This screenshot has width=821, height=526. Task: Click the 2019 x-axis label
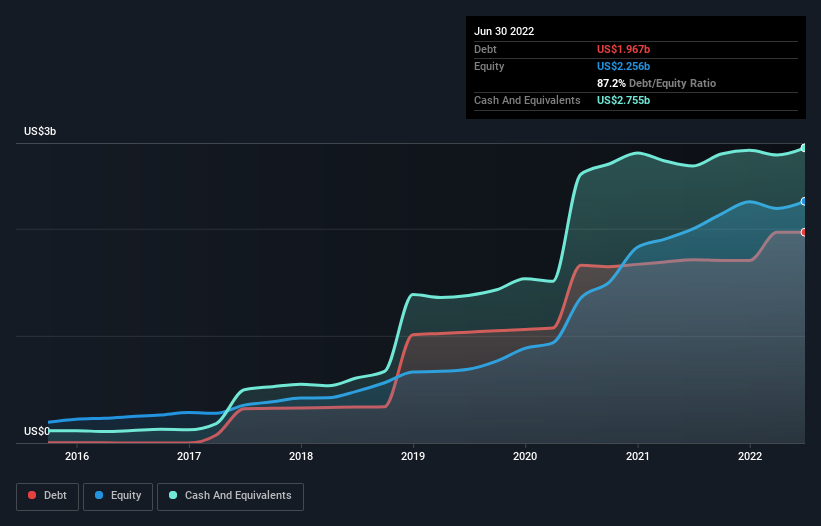click(x=413, y=456)
